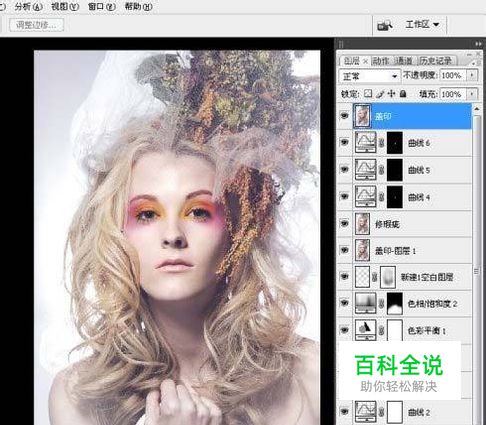This screenshot has width=486, height=425.
Task: Hide the 曲线 6 layer
Action: 344,142
